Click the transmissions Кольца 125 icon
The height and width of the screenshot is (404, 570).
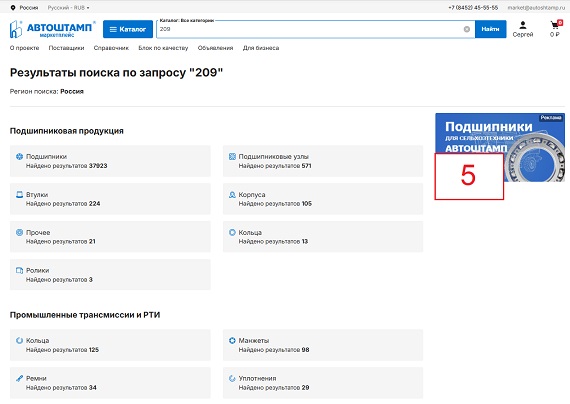(19, 341)
